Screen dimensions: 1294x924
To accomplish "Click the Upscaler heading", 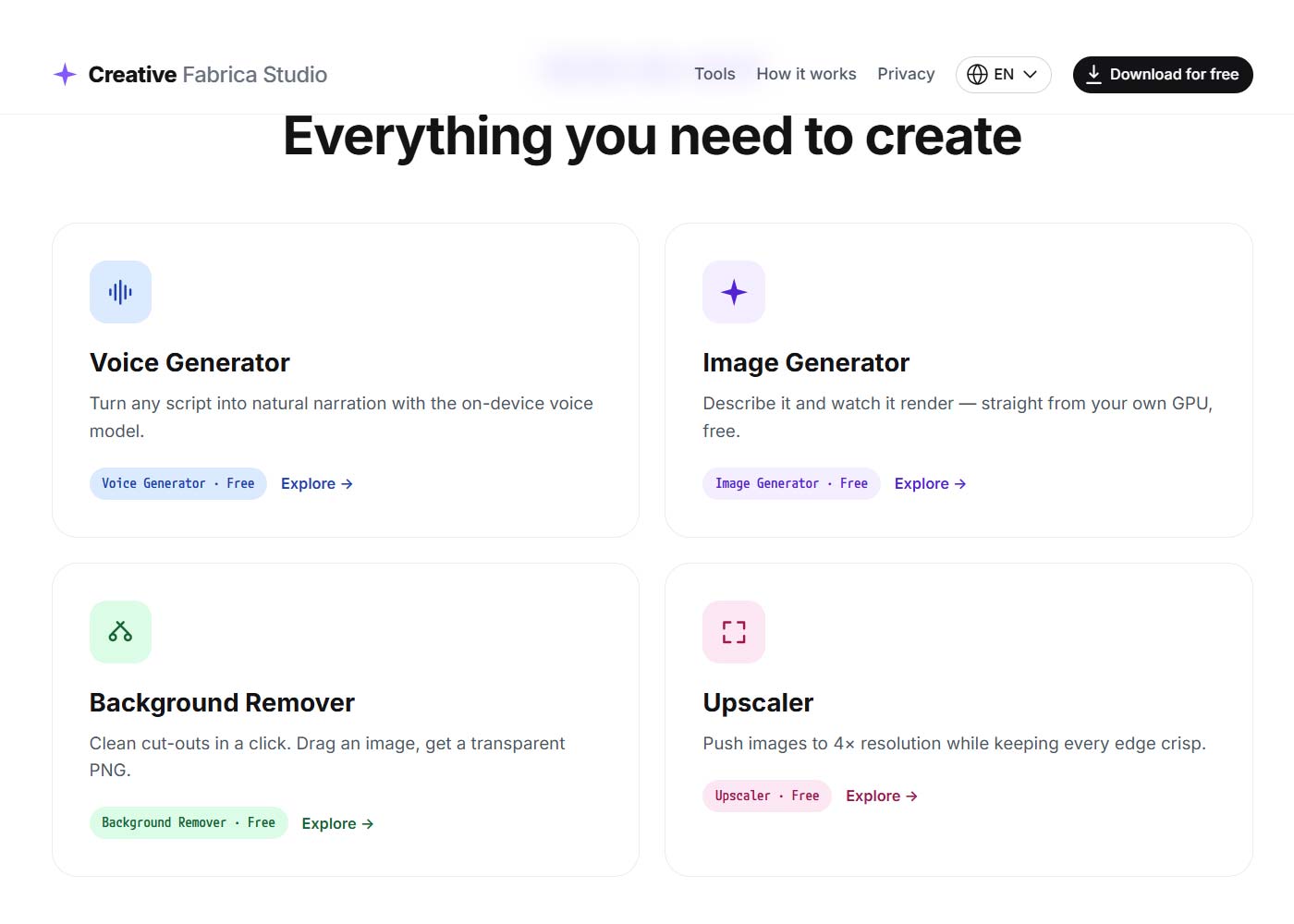I will (x=758, y=703).
